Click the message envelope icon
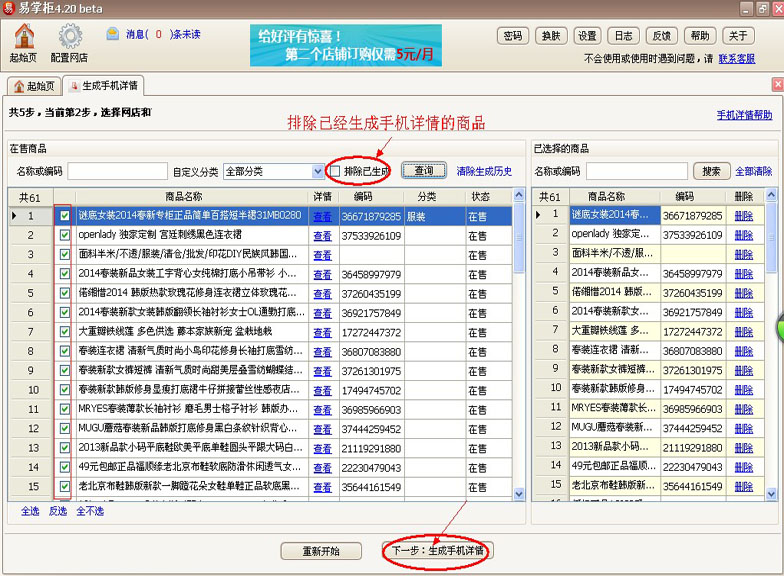 (x=112, y=34)
